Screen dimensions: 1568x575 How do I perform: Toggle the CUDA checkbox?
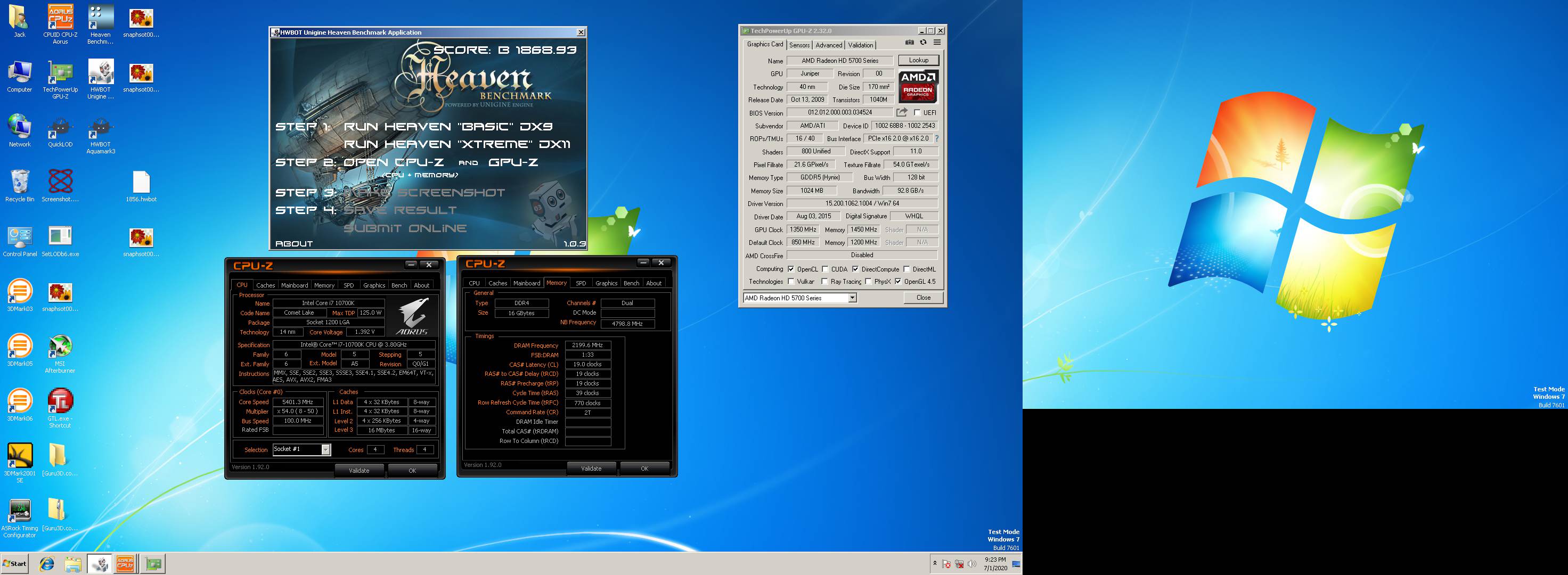(825, 269)
